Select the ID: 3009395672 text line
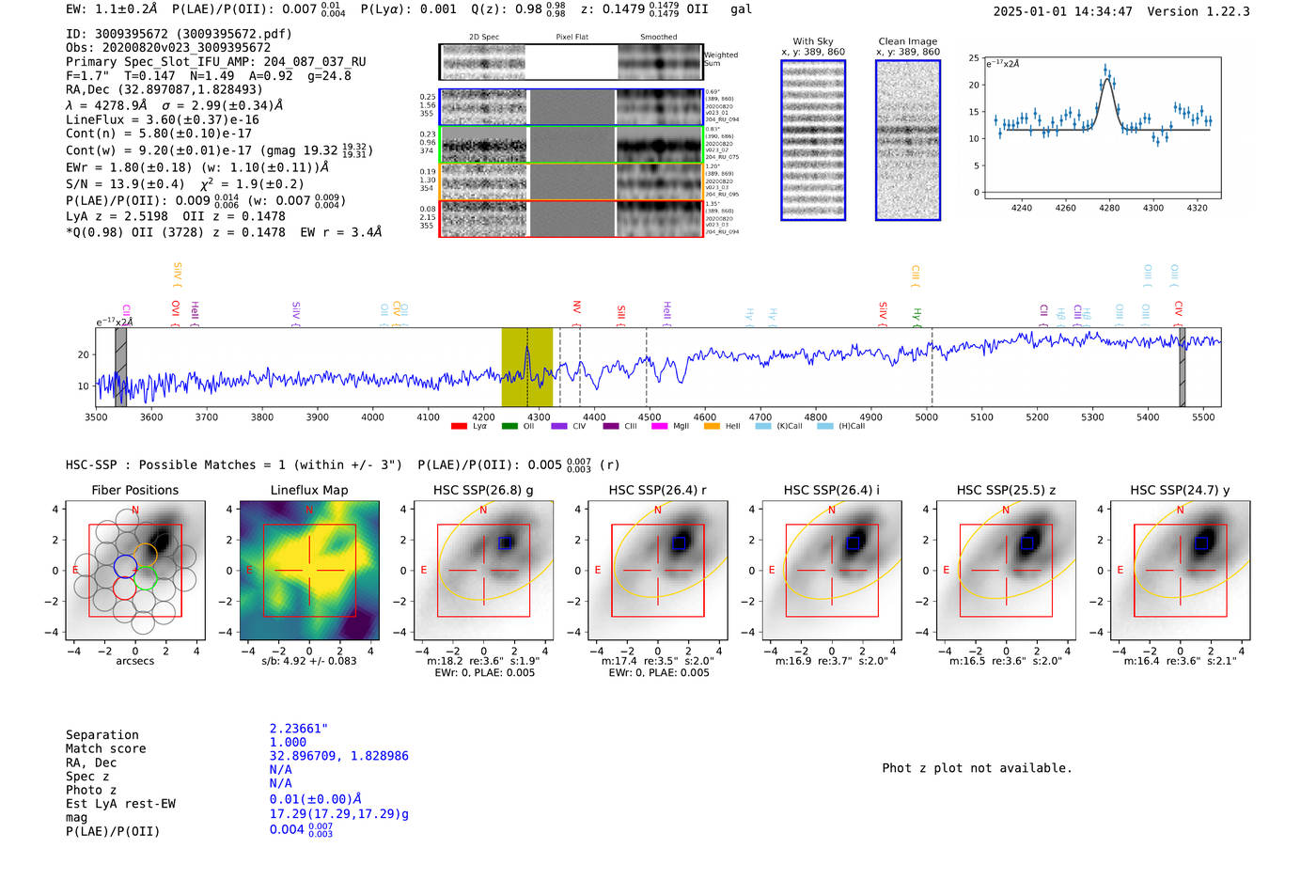 click(x=179, y=34)
